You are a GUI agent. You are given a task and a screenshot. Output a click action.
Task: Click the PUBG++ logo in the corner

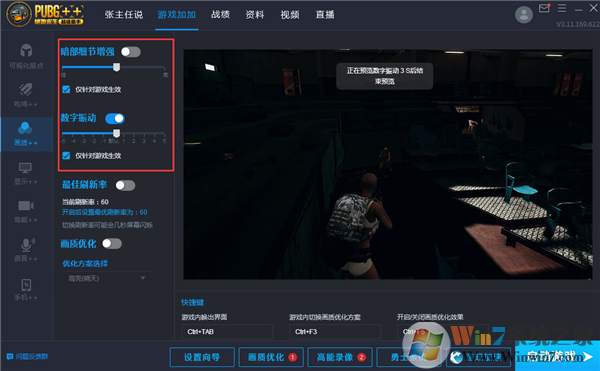[45, 15]
